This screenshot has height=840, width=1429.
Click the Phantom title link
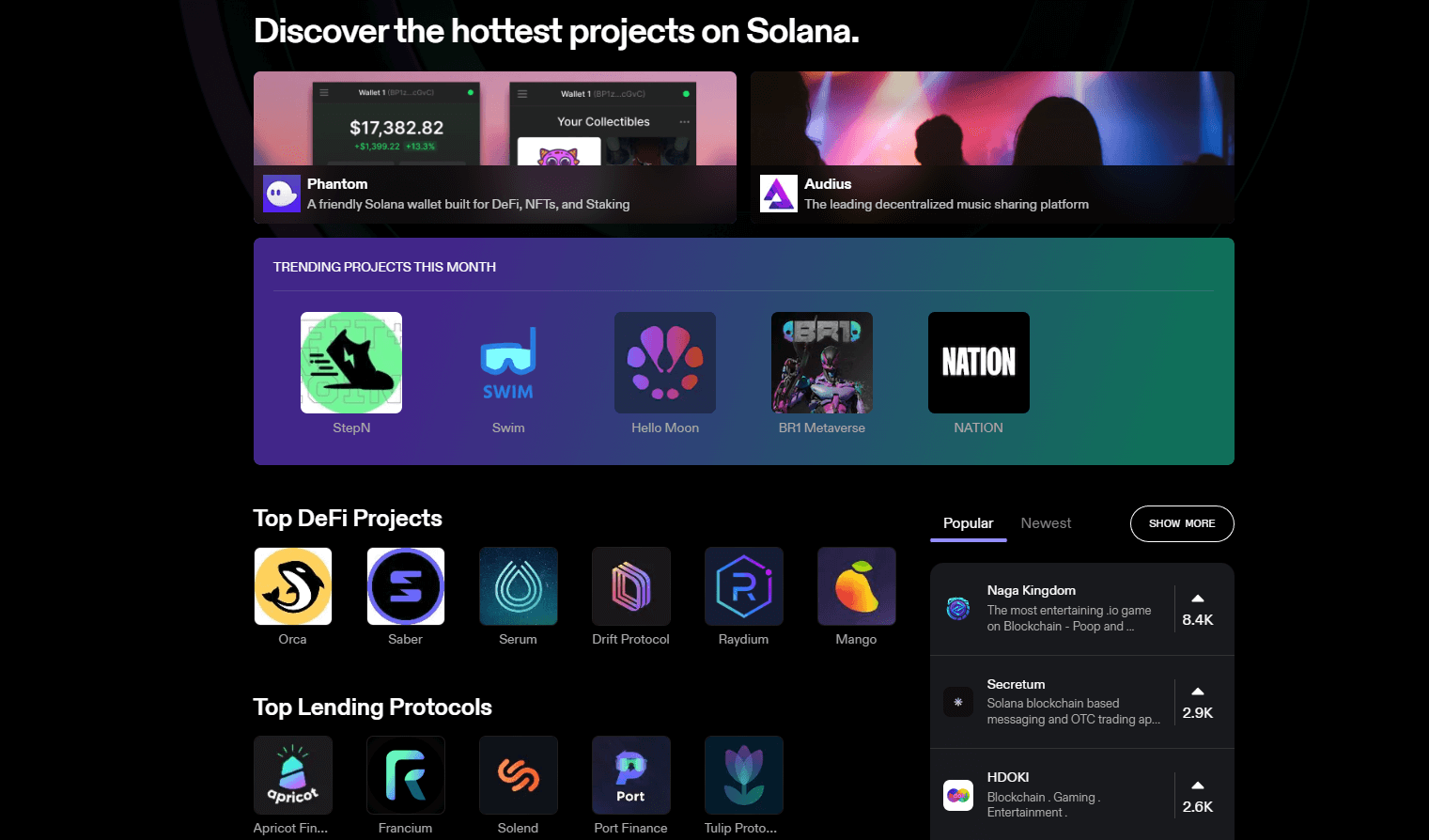pyautogui.click(x=337, y=184)
